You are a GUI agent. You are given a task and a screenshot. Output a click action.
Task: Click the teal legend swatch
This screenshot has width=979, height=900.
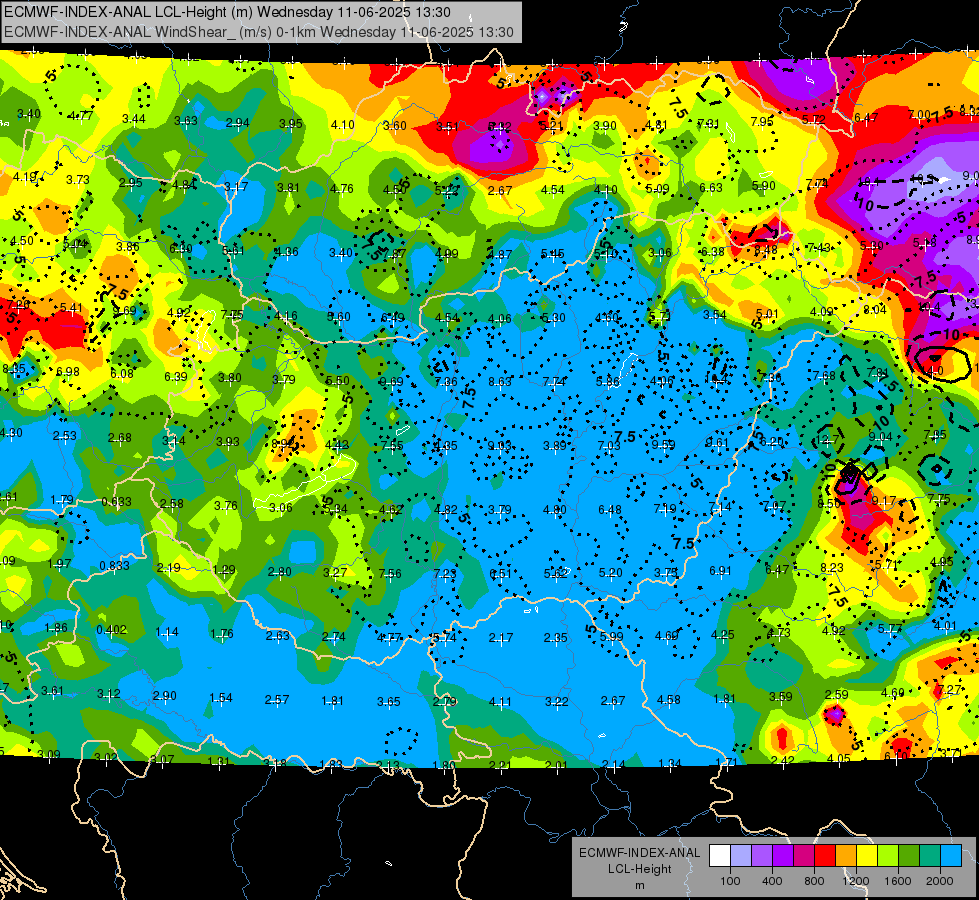point(930,856)
